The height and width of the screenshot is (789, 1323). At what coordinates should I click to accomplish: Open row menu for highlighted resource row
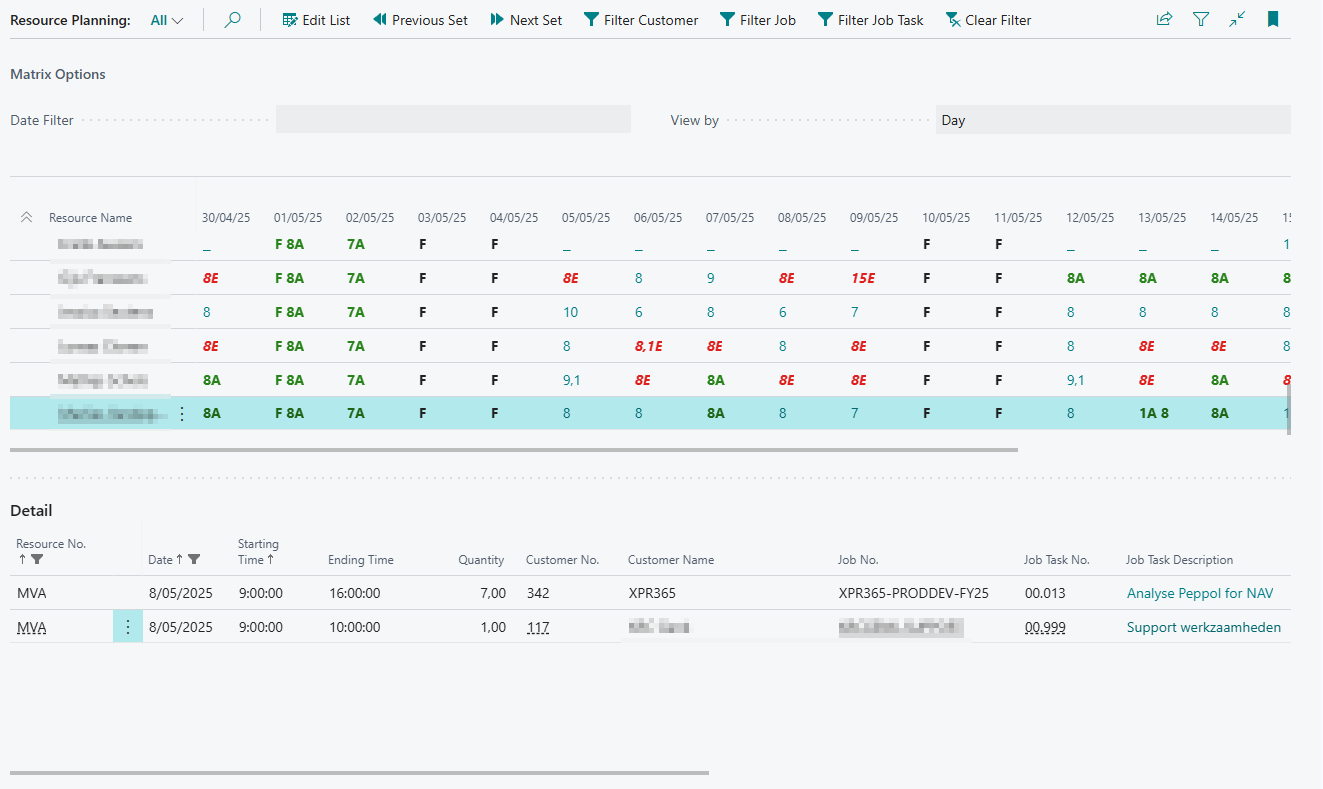(181, 414)
